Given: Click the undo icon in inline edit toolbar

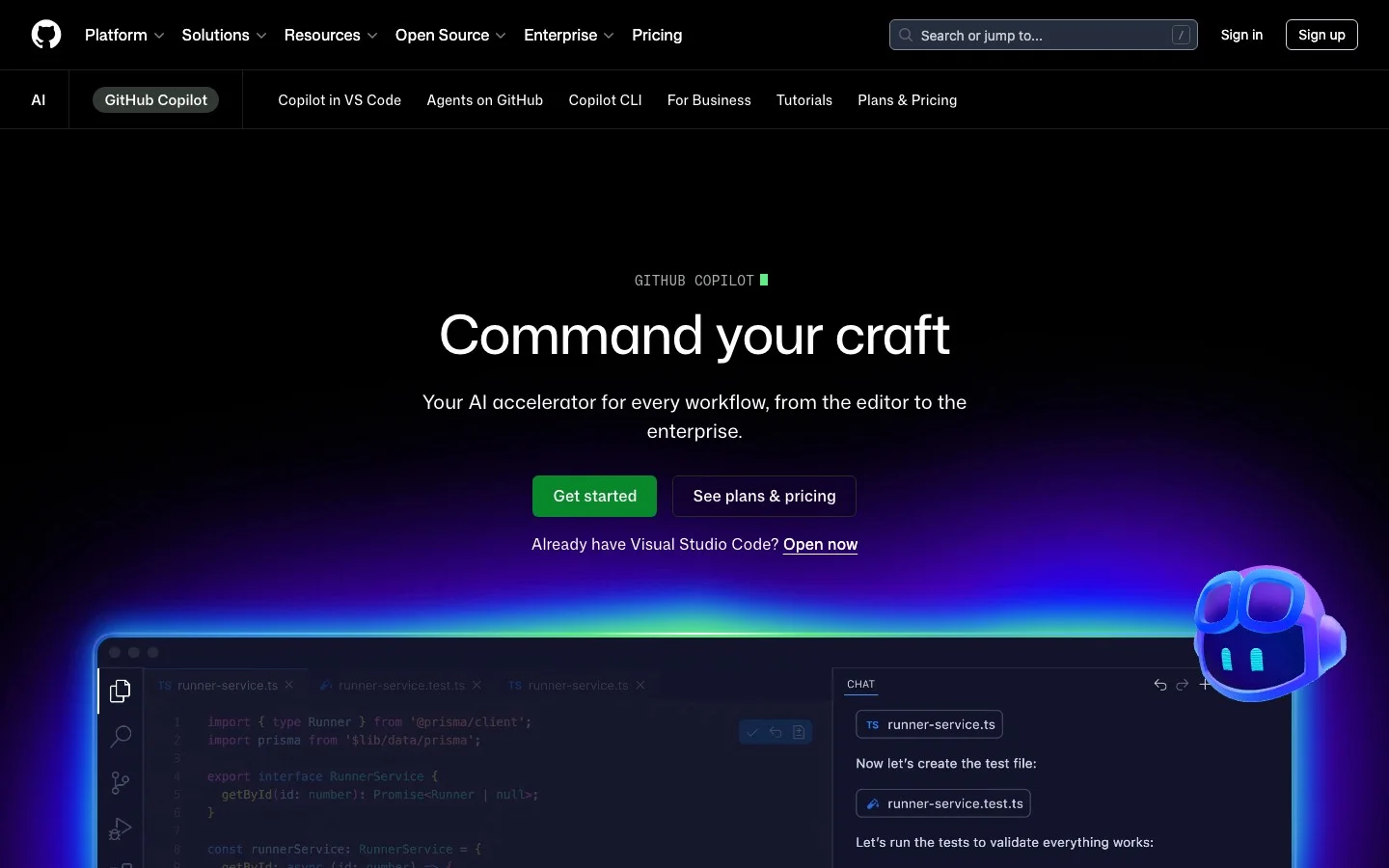Looking at the screenshot, I should (x=776, y=732).
